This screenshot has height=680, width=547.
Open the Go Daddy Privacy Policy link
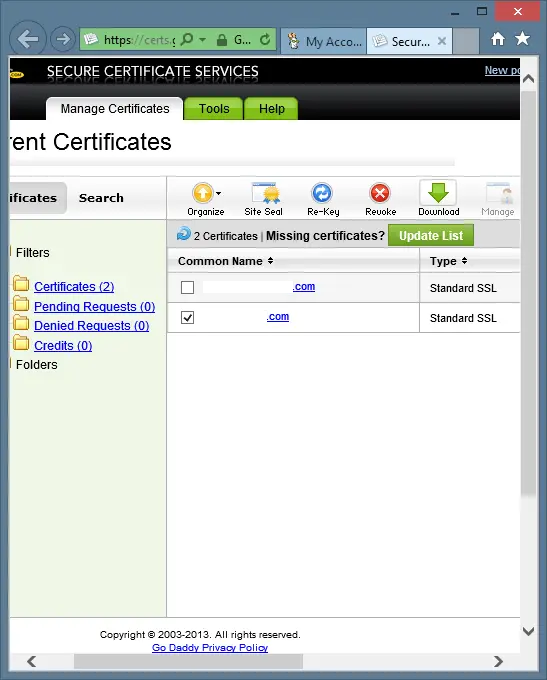pos(210,647)
